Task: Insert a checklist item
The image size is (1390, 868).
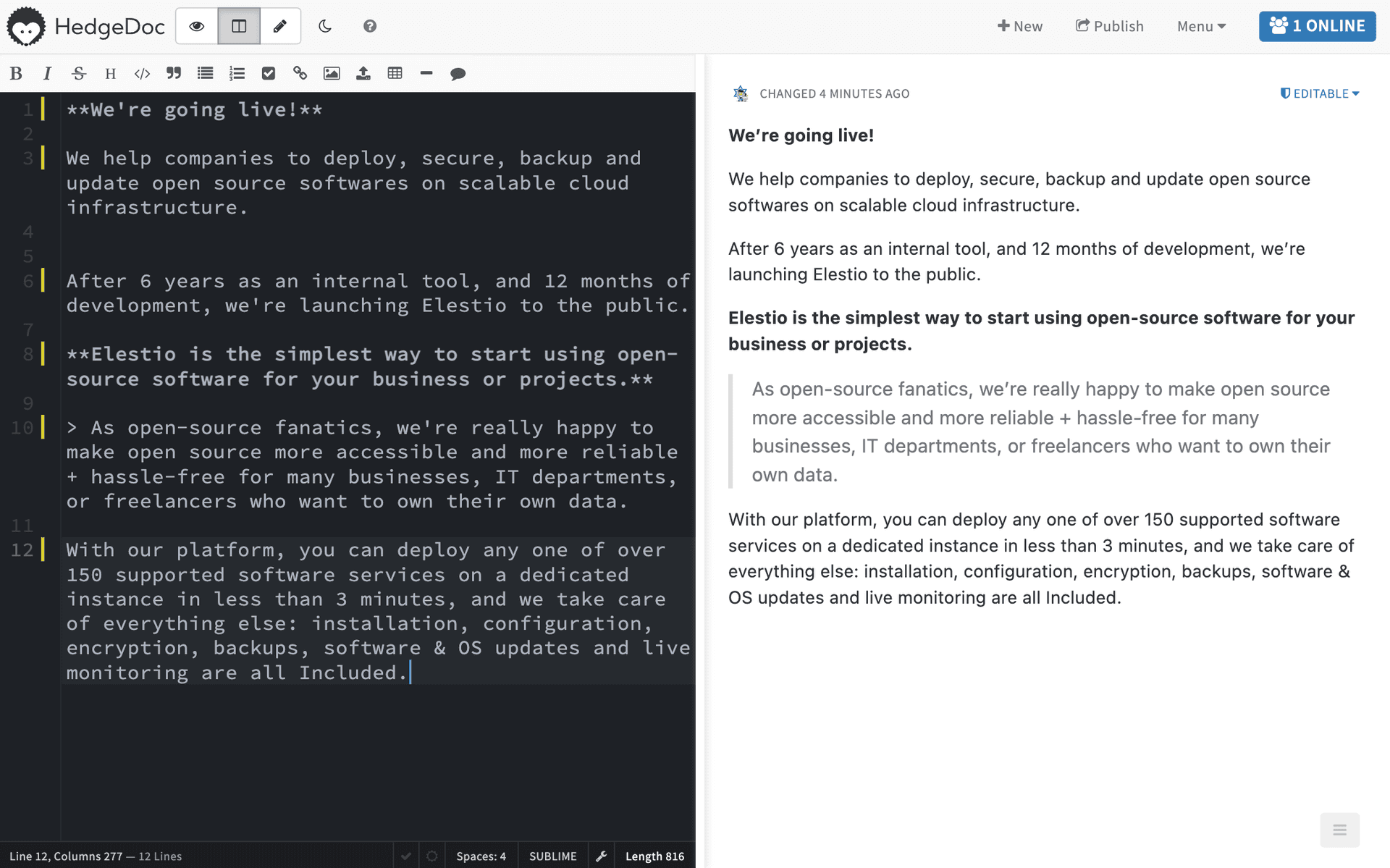Action: click(x=269, y=73)
